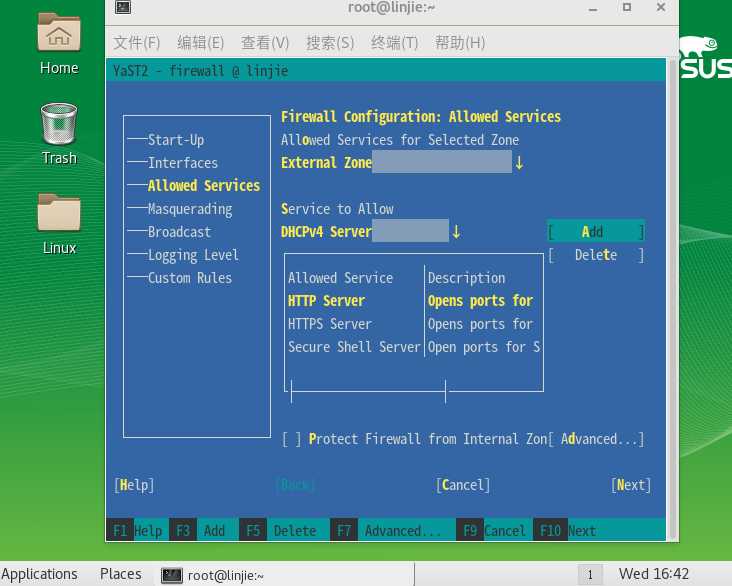Click the terminal icon in the taskbar
Viewport: 732px width, 586px height.
point(171,575)
